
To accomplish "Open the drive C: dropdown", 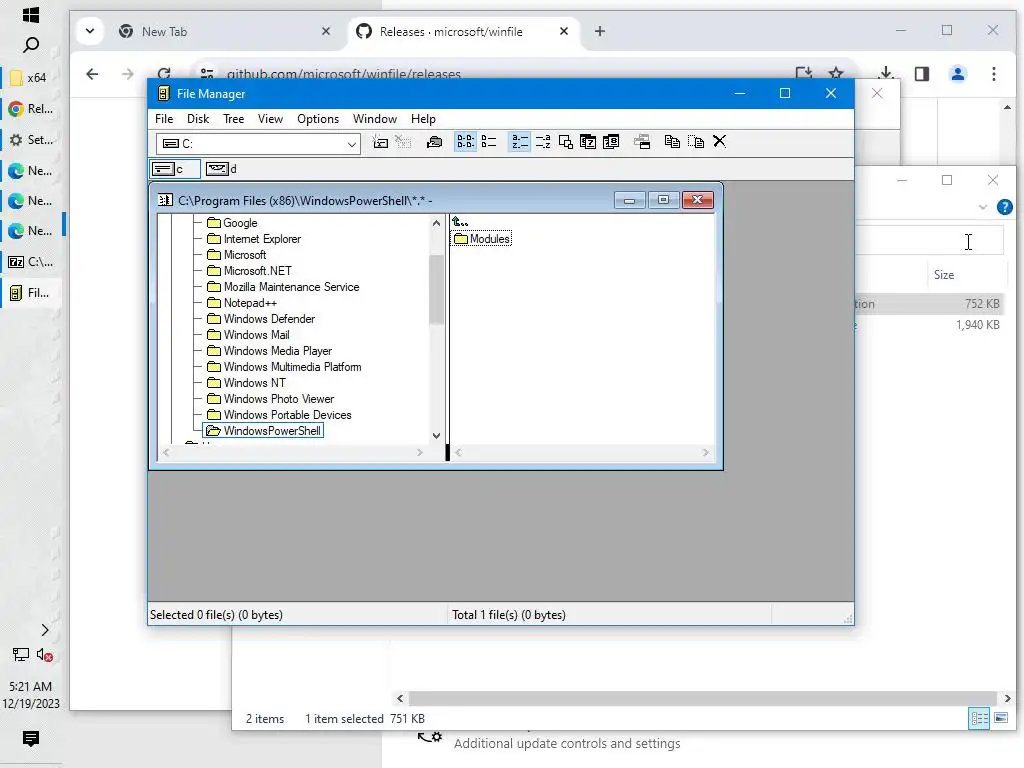I will (x=351, y=144).
